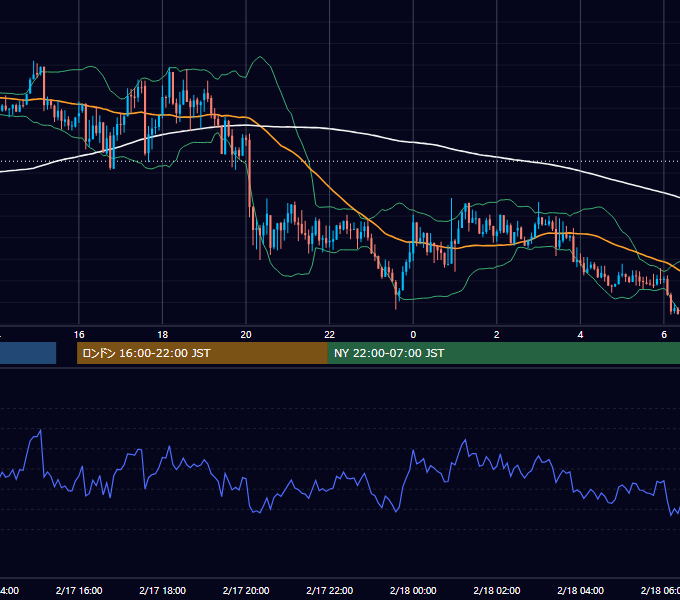The image size is (680, 600).
Task: Click the 4 hour label on price chart axis
Action: 580,335
